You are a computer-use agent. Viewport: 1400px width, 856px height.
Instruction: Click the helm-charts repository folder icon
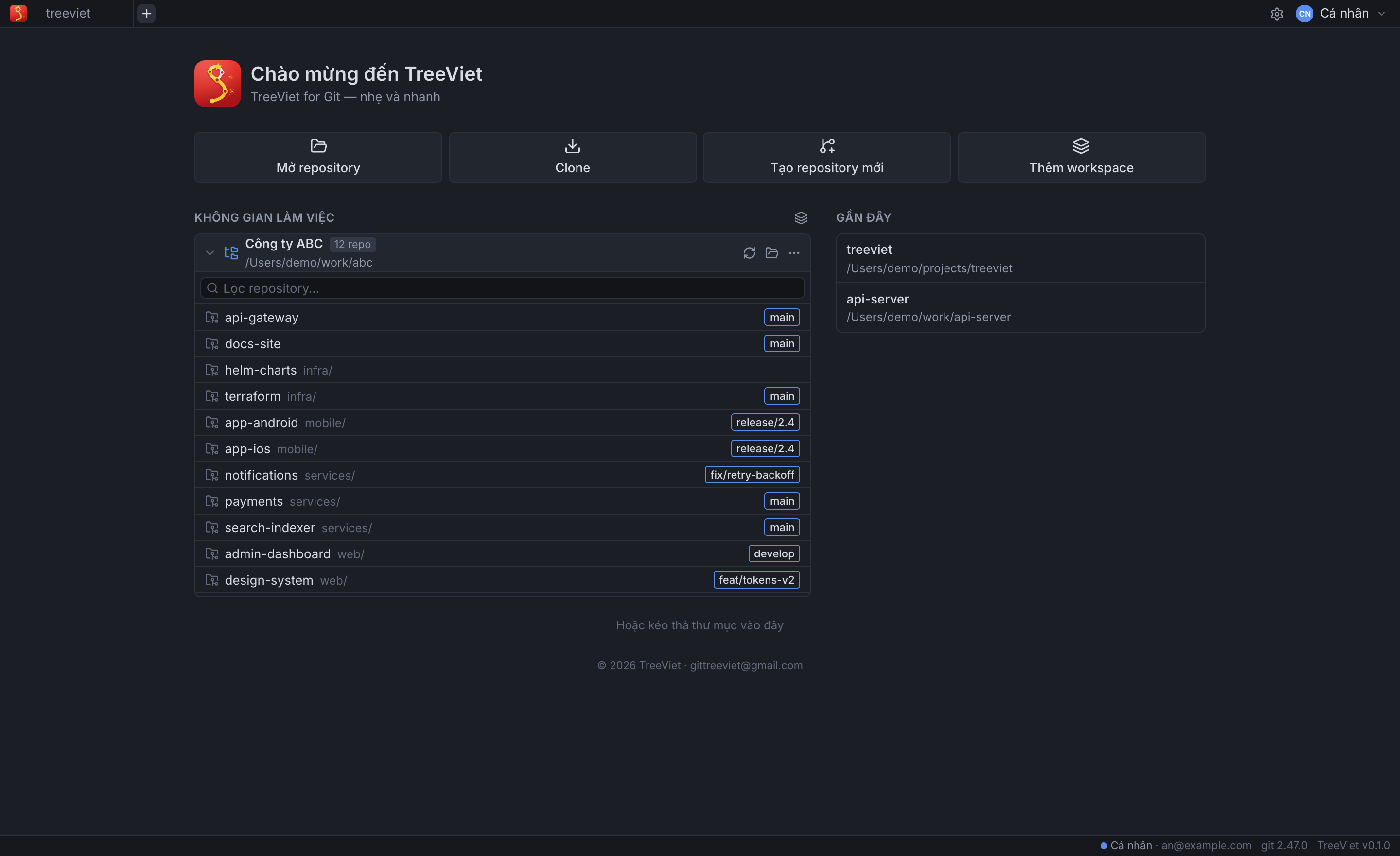212,370
